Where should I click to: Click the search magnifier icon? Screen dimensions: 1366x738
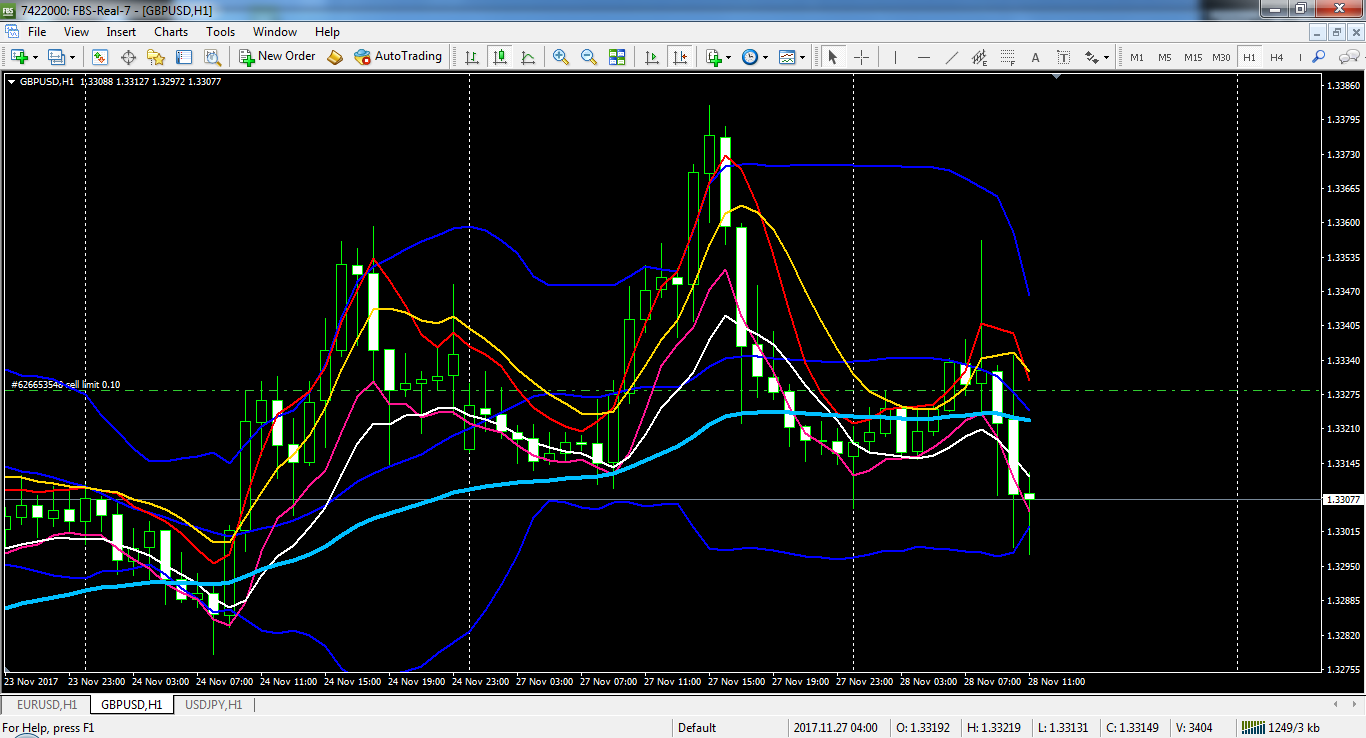[1319, 57]
